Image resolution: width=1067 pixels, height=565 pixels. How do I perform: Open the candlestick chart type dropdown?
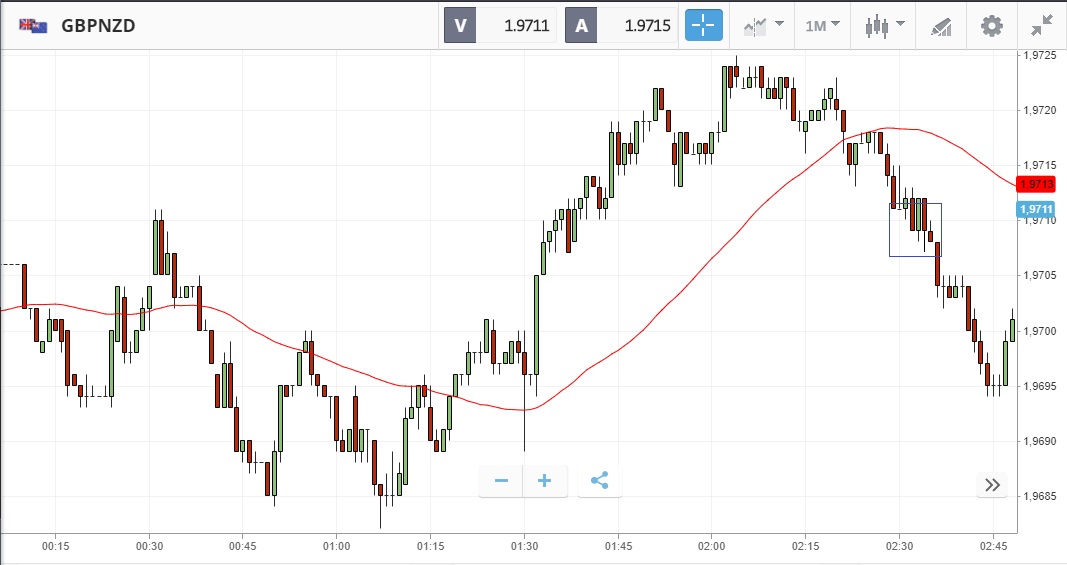[x=884, y=25]
